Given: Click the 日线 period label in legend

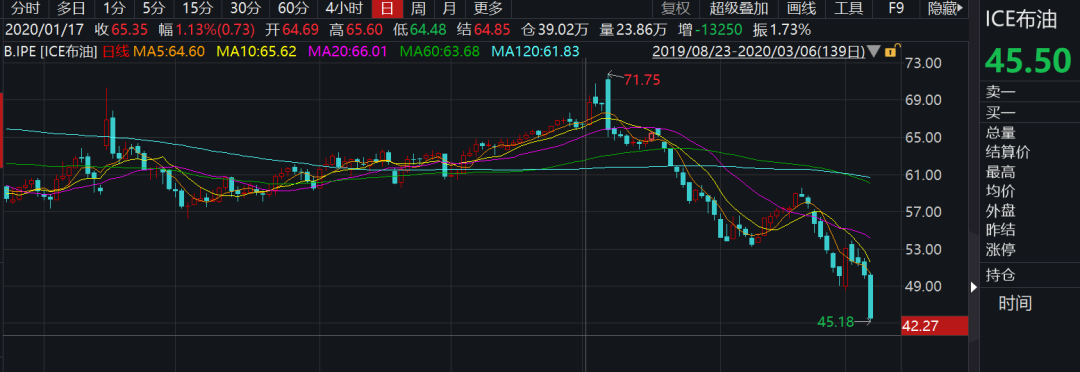Looking at the screenshot, I should coord(115,51).
